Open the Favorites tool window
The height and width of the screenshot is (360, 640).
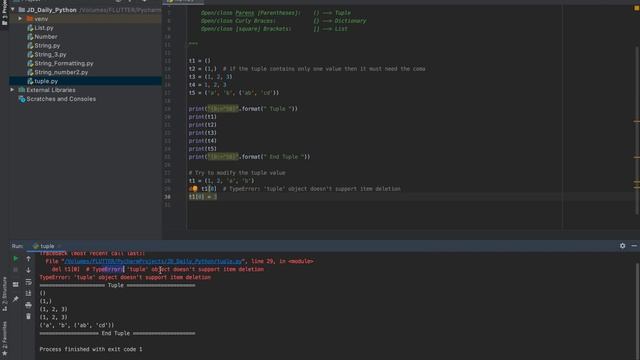4,337
